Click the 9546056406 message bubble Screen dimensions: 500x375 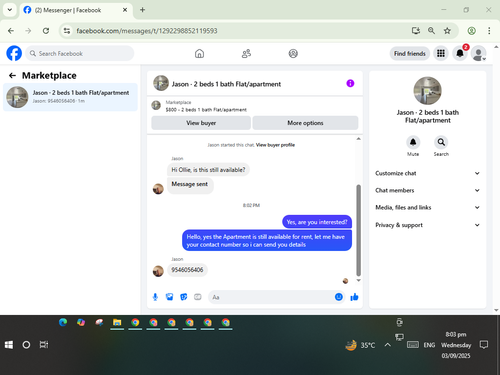[x=187, y=270]
